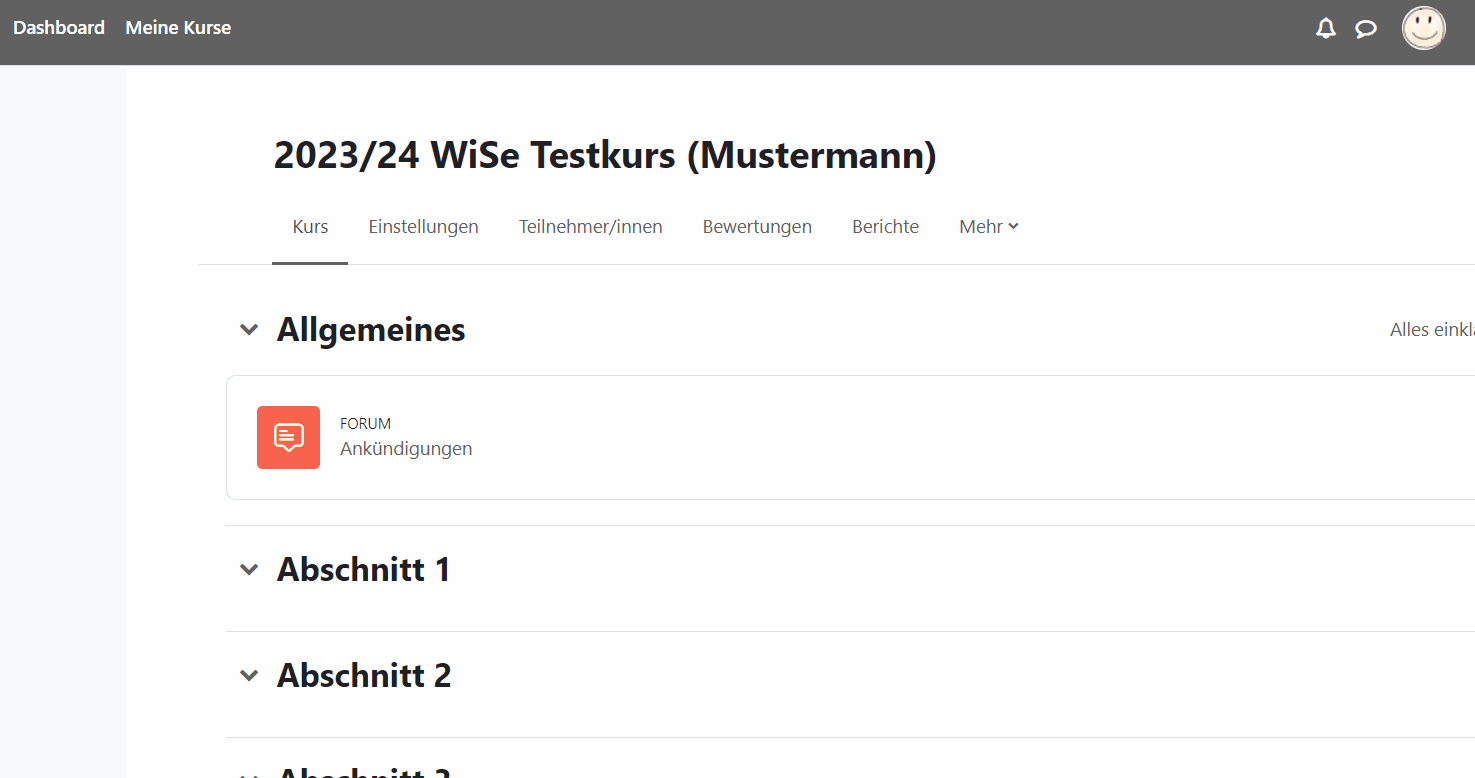The width and height of the screenshot is (1475, 778).
Task: Collapse the Abschnitt 2 section
Action: tap(249, 675)
